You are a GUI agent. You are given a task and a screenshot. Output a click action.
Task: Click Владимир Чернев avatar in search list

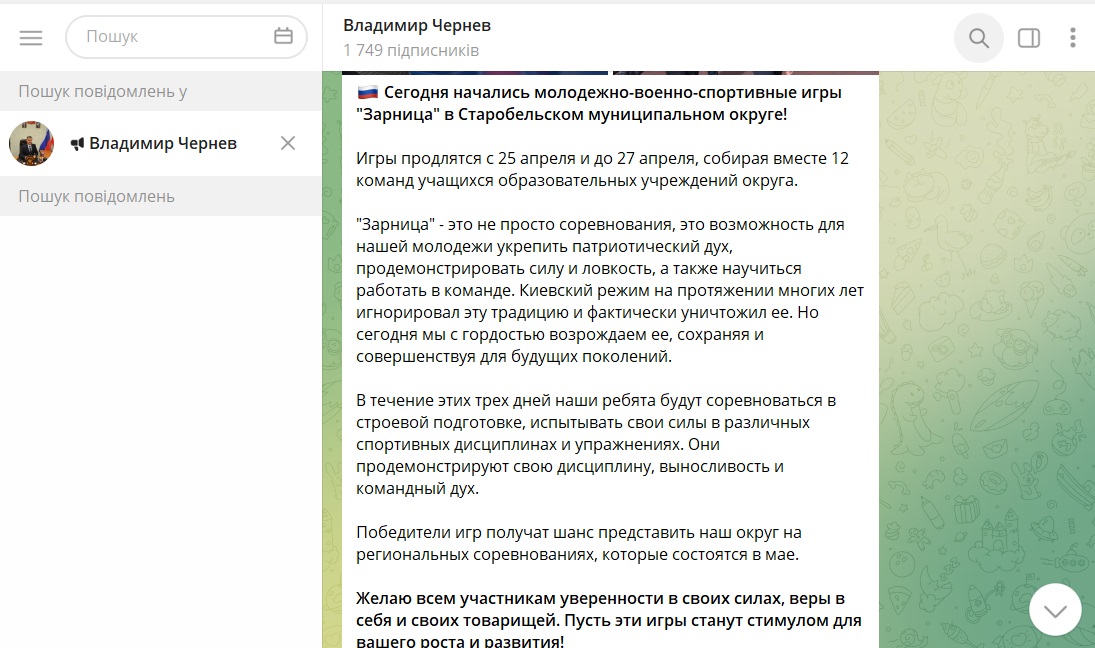pos(31,143)
